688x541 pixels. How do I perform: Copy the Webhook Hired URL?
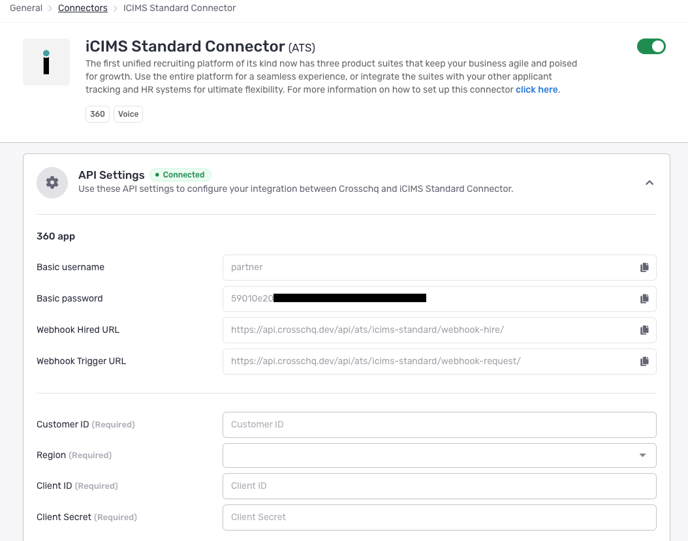[644, 330]
